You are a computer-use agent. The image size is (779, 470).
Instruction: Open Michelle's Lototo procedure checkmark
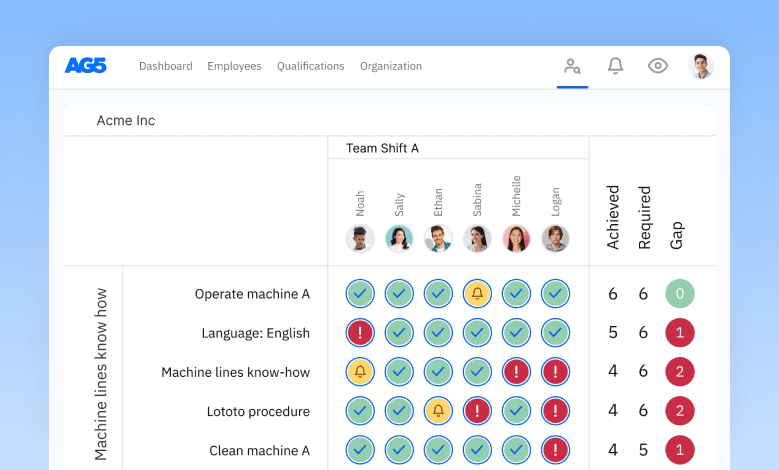[x=516, y=411]
